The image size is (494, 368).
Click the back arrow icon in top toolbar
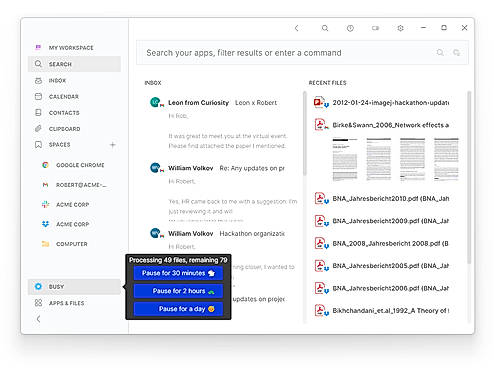pos(297,28)
